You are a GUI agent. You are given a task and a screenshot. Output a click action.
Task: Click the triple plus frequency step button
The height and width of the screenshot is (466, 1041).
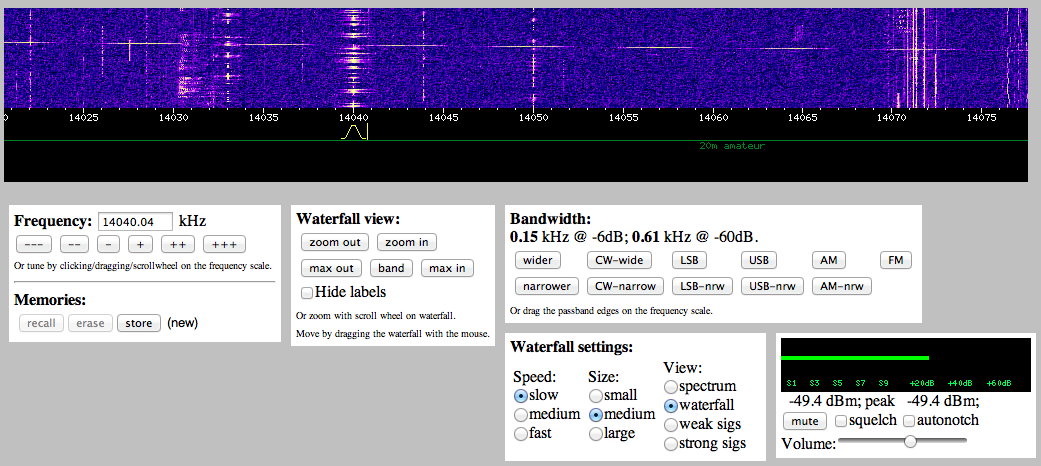point(224,244)
